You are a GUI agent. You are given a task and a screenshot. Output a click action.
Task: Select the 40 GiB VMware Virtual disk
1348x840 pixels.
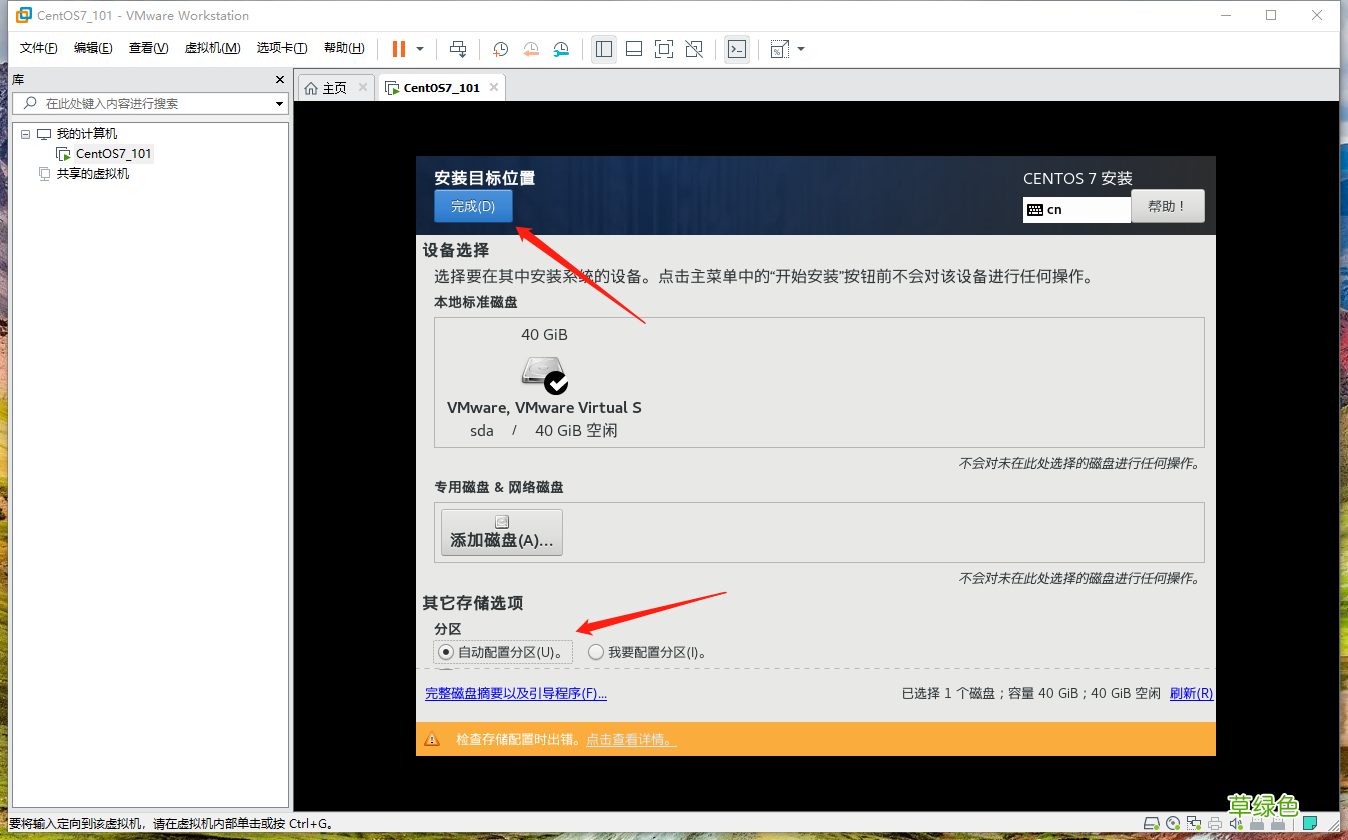[544, 380]
